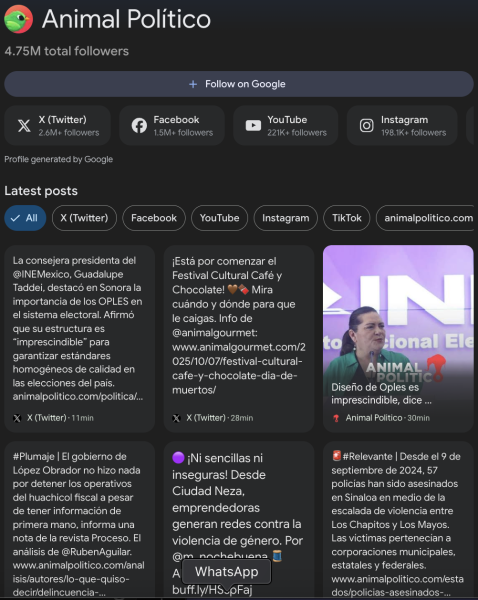Click the WhatsApp tooltip label
478x600 pixels.
(x=227, y=572)
